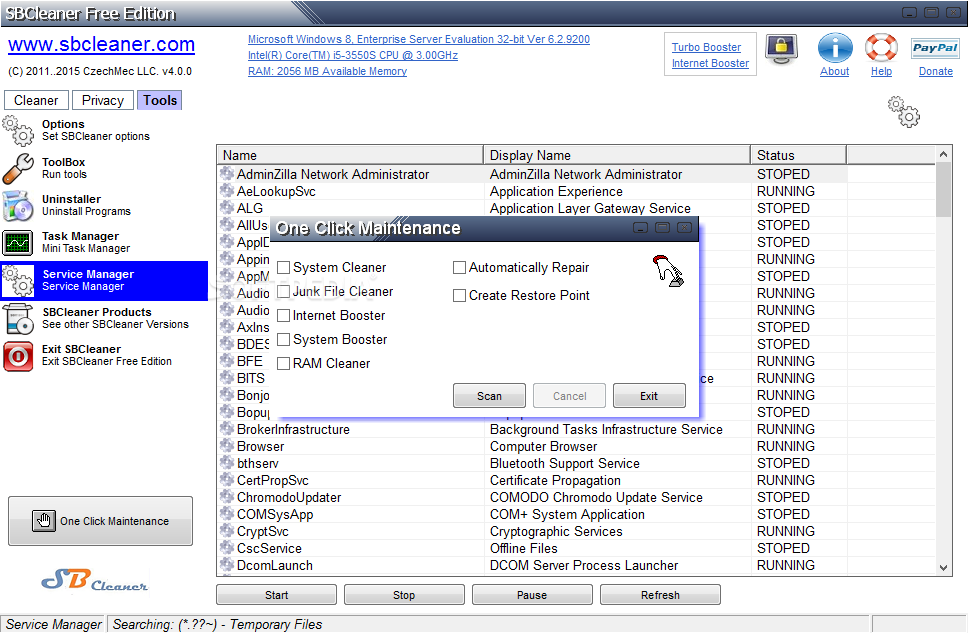Check the Internet Booster option
Viewport: 968px width, 633px height.
coord(283,316)
